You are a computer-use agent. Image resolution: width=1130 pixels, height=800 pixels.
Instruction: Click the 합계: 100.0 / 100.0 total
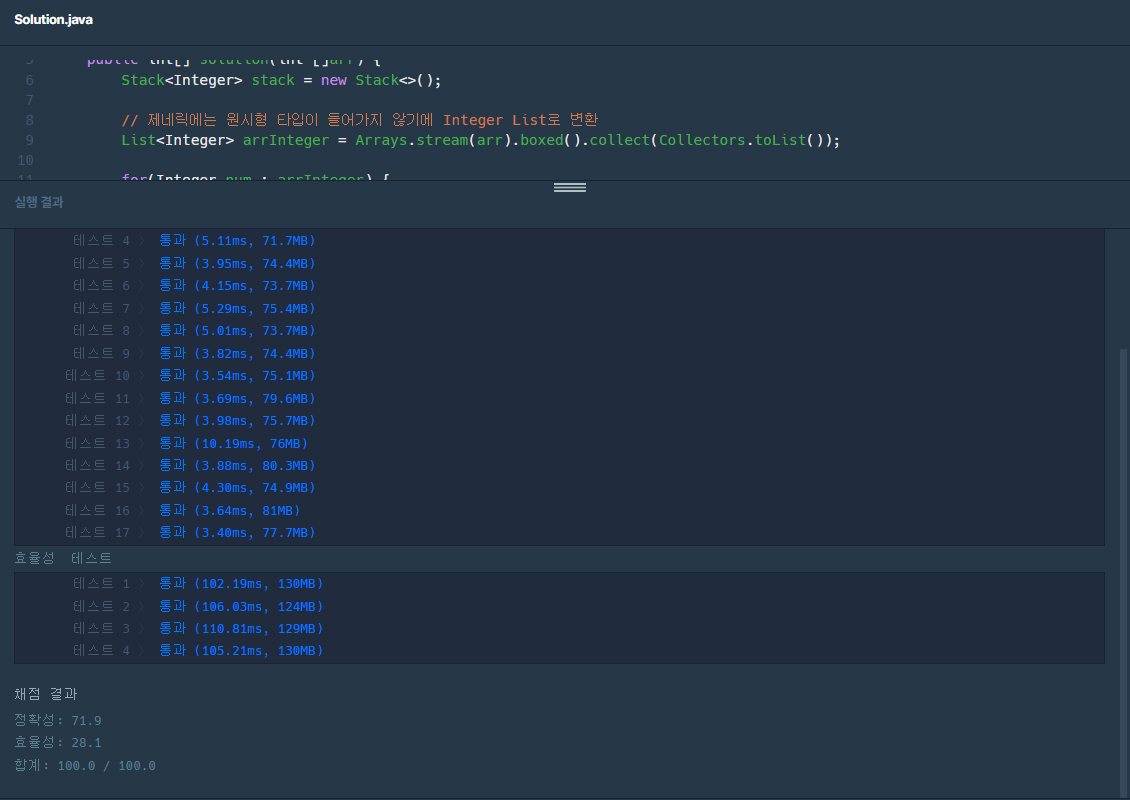[x=85, y=765]
